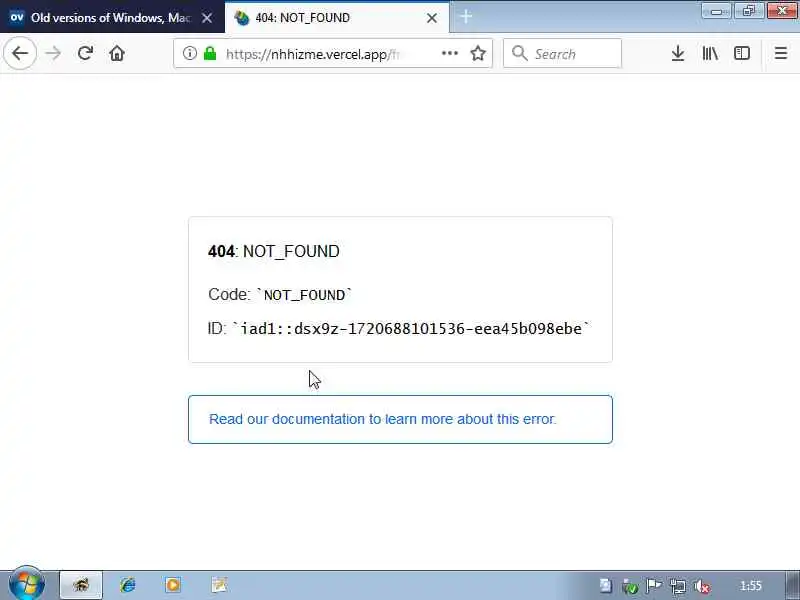The width and height of the screenshot is (800, 600).
Task: Click the Action Center flag tray icon
Action: (654, 586)
